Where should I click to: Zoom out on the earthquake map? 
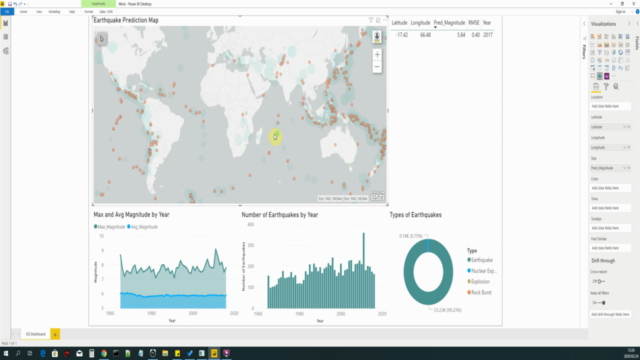coord(377,67)
